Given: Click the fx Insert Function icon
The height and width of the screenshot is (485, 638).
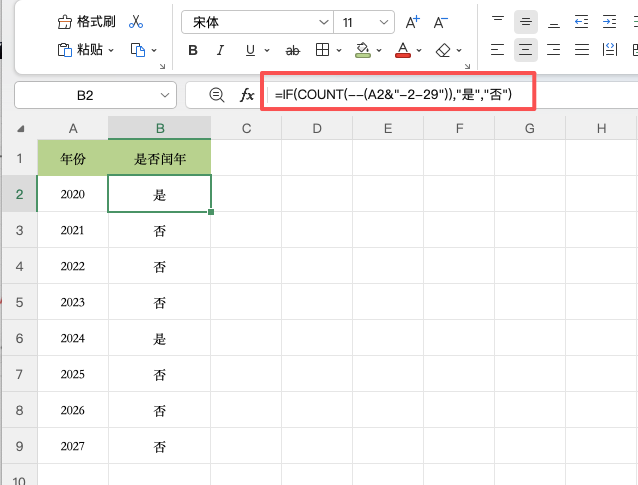Looking at the screenshot, I should point(247,95).
